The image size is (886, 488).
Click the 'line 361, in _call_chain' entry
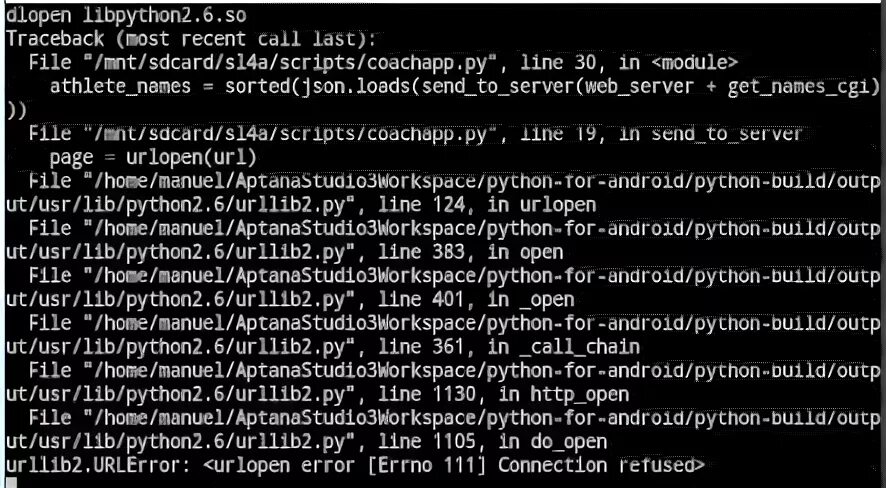509,347
